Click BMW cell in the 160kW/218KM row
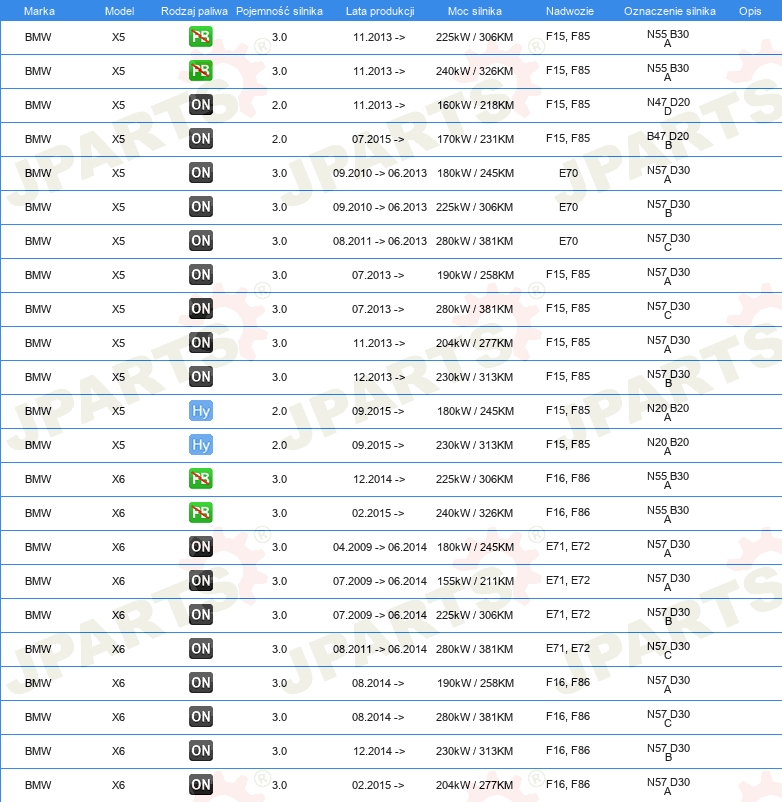782x802 pixels. pyautogui.click(x=38, y=105)
